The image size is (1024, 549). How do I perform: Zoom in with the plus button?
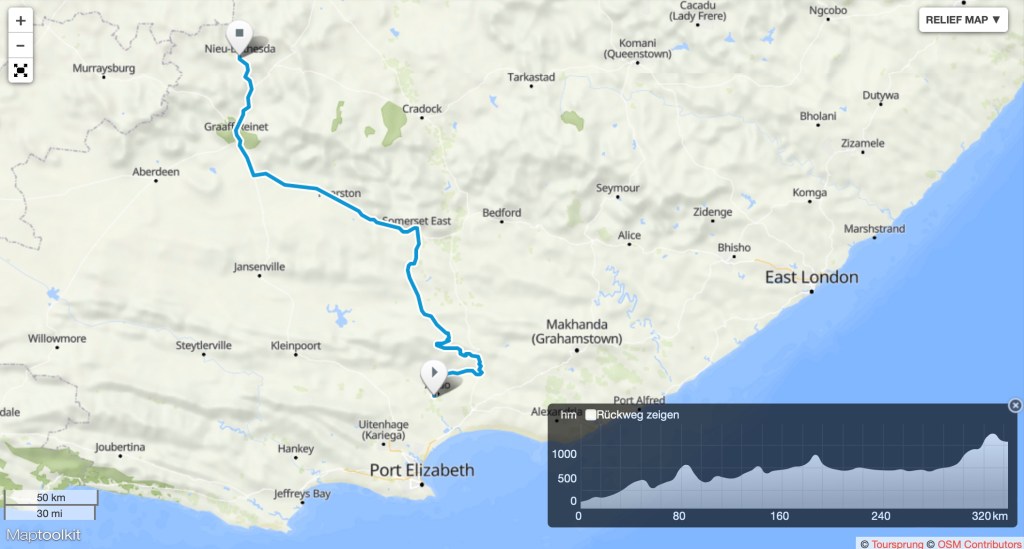pyautogui.click(x=20, y=21)
